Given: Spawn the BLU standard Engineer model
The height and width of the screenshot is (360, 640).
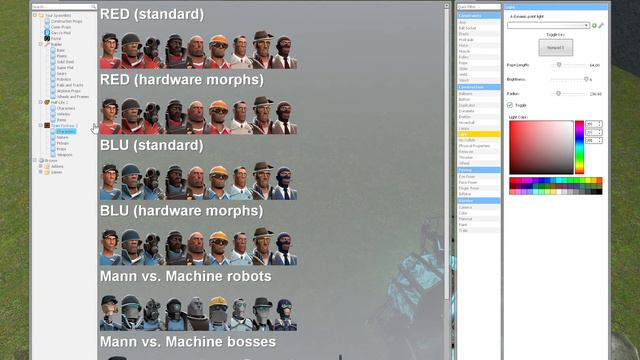Looking at the screenshot, I should [x=220, y=182].
